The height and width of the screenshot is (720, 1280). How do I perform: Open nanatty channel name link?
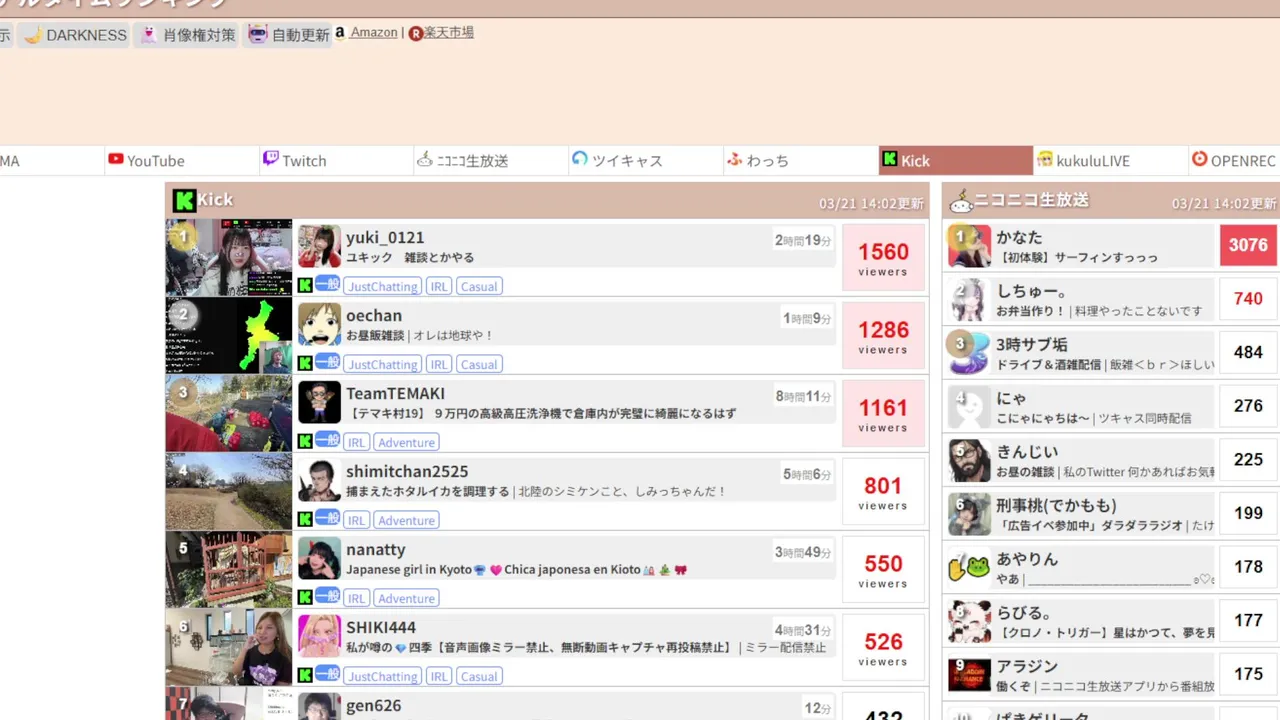(376, 550)
